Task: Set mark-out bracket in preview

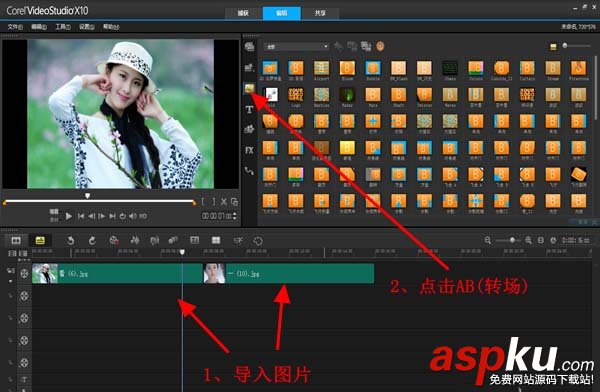Action: [214, 202]
